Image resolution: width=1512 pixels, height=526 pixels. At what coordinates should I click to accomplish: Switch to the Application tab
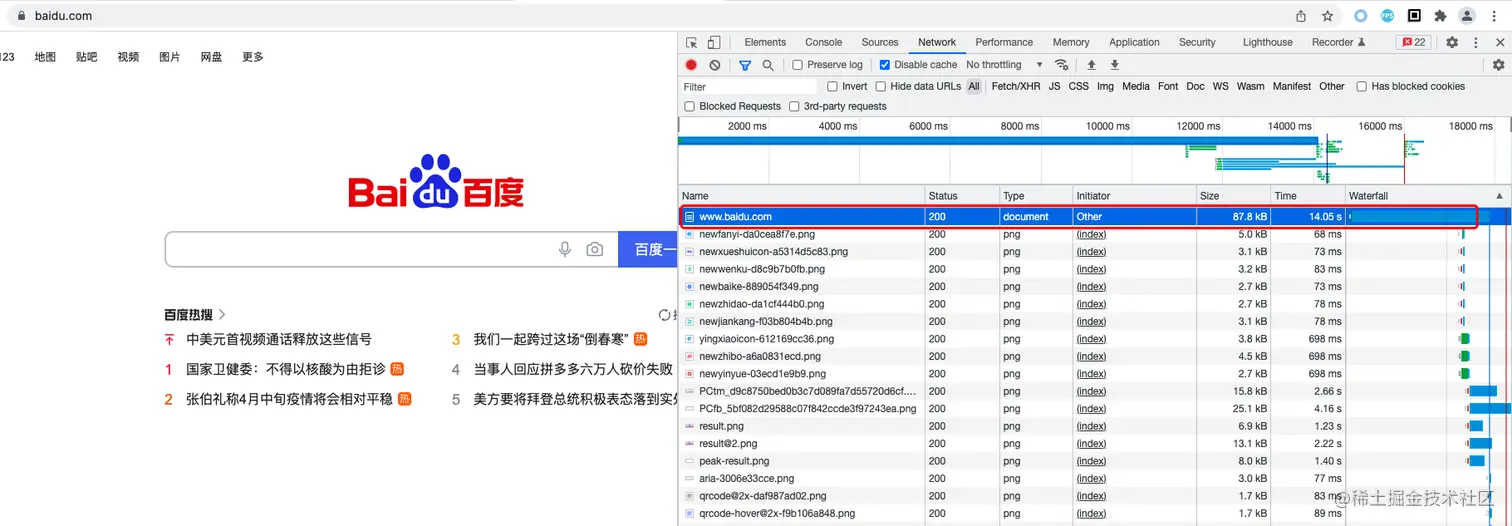coord(1134,43)
